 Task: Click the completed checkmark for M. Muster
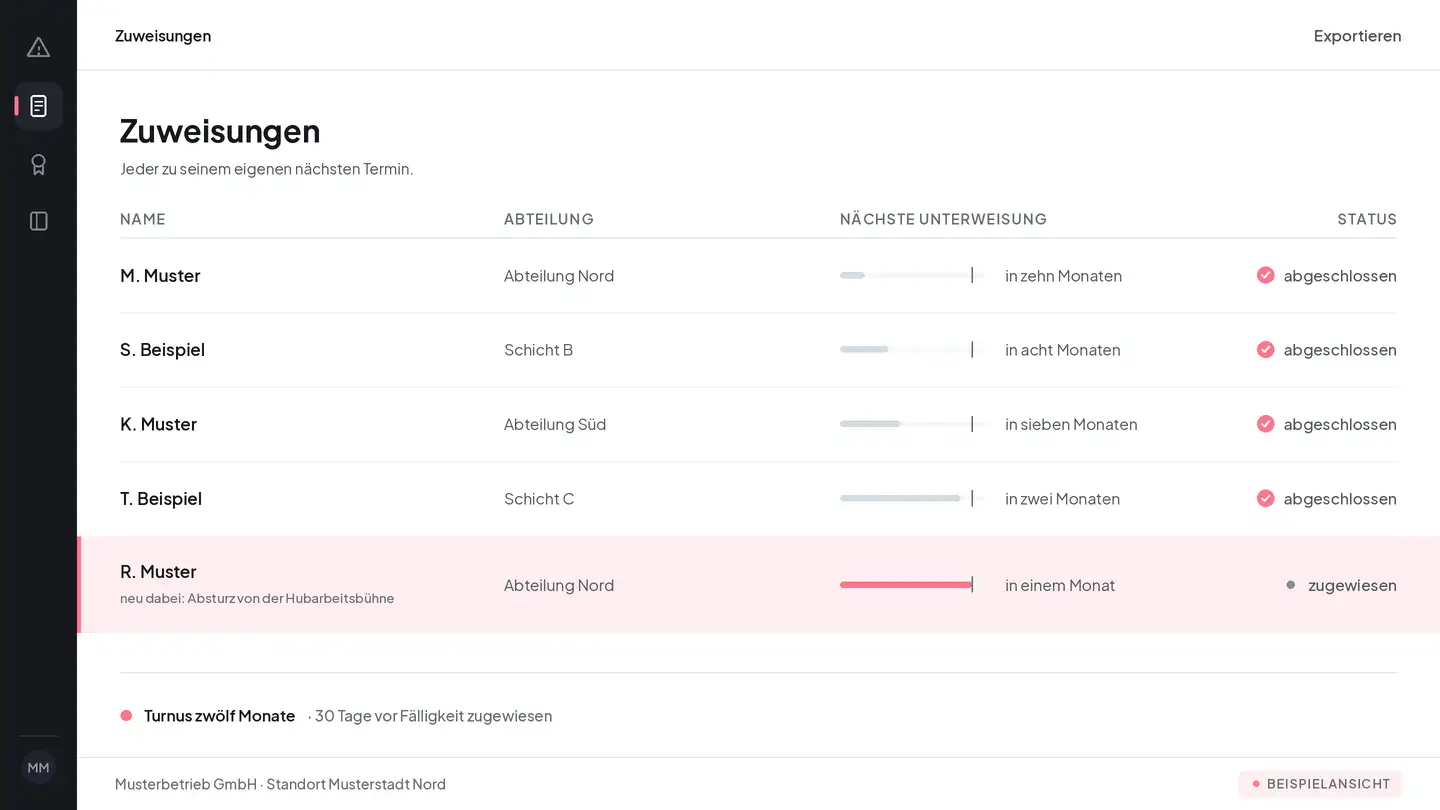[x=1265, y=275]
